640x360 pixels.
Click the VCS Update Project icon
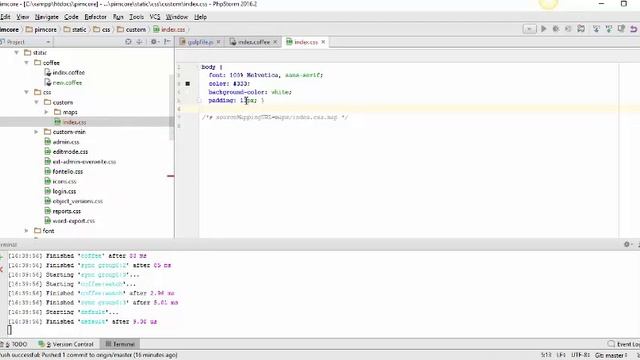pos(596,29)
